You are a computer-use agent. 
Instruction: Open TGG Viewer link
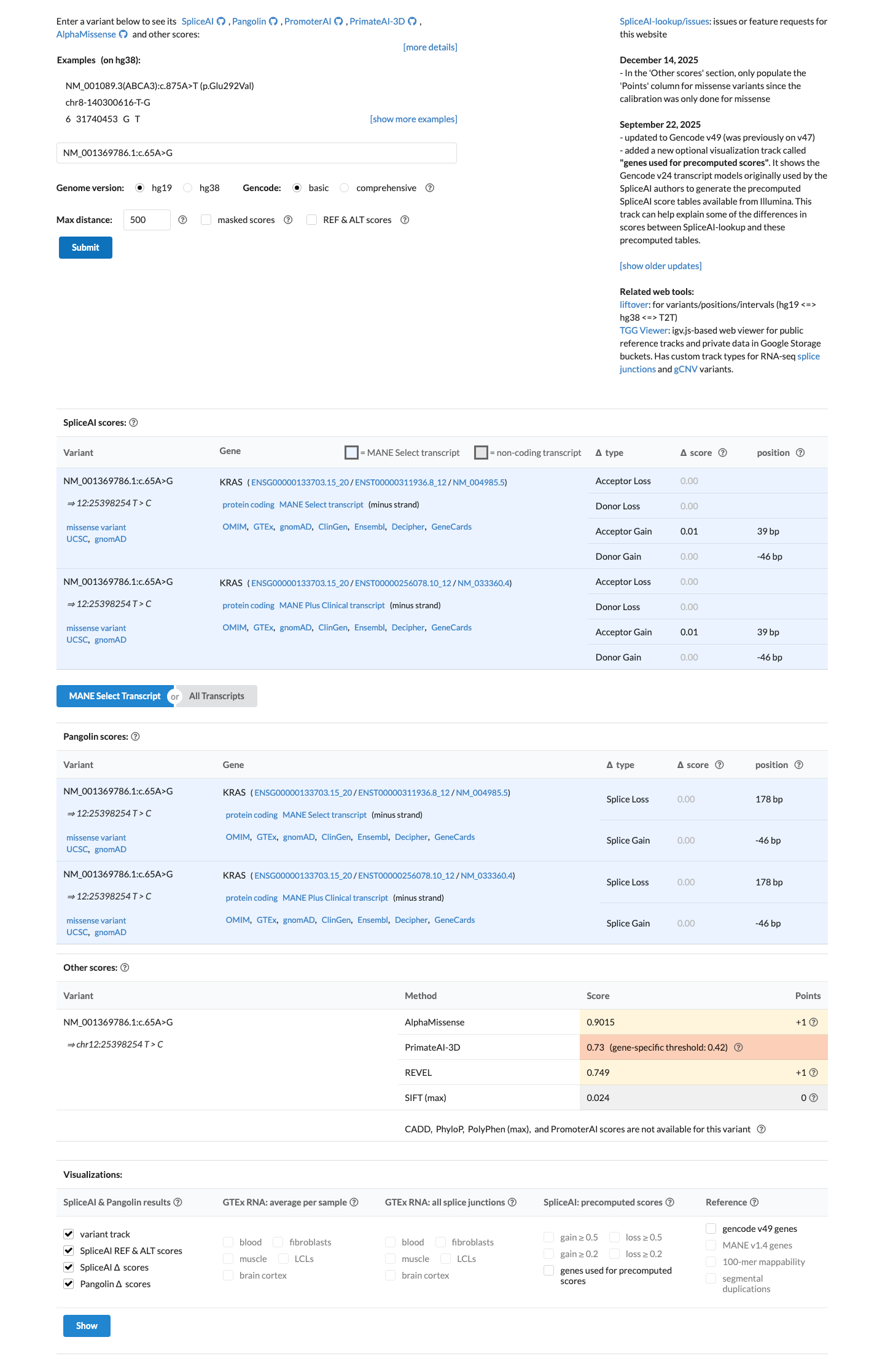pyautogui.click(x=643, y=331)
